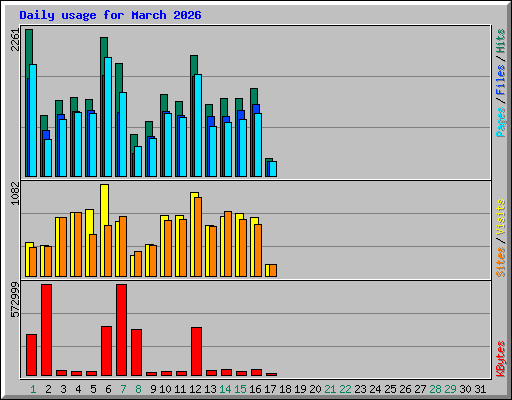The image size is (512, 400).
Task: Click the cyan pages bar for day 8
Action: (138, 161)
